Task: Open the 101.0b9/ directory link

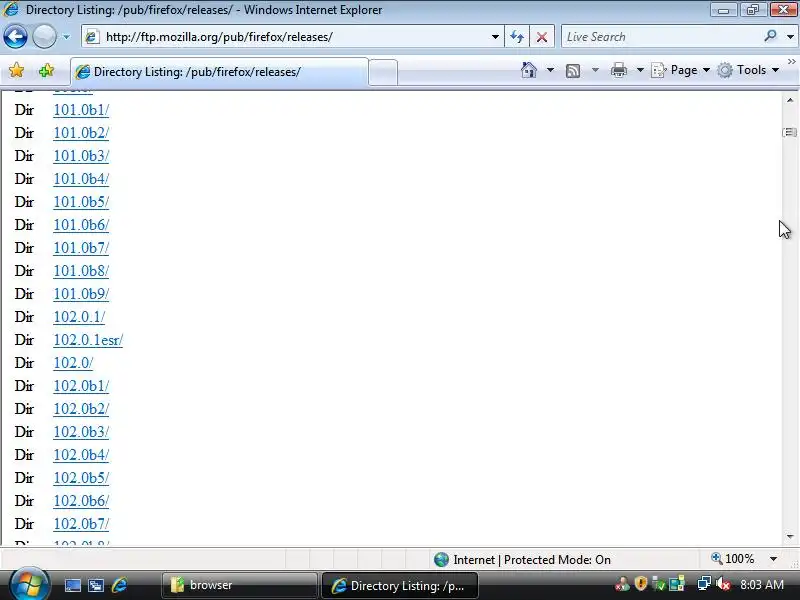Action: point(81,294)
